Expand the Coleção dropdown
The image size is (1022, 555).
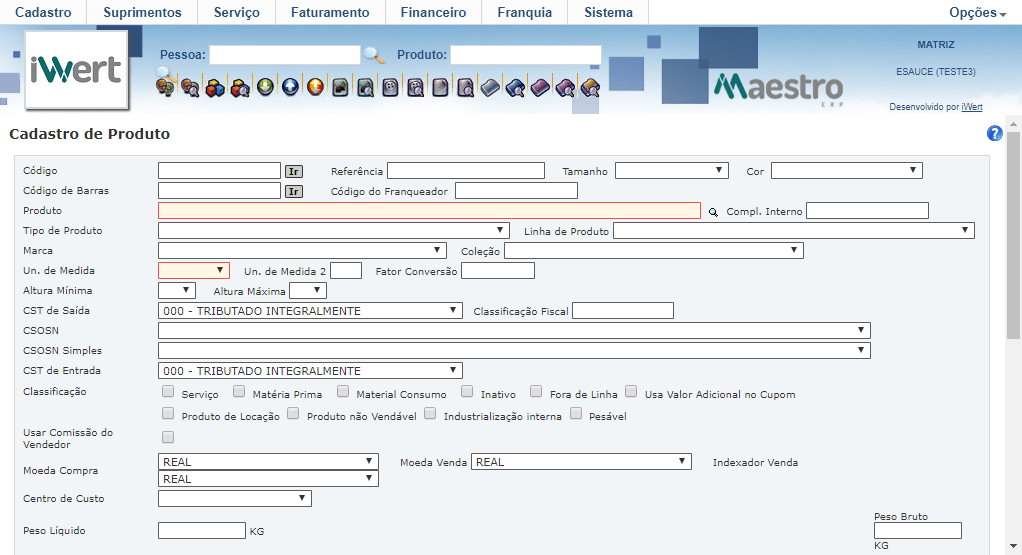click(654, 251)
